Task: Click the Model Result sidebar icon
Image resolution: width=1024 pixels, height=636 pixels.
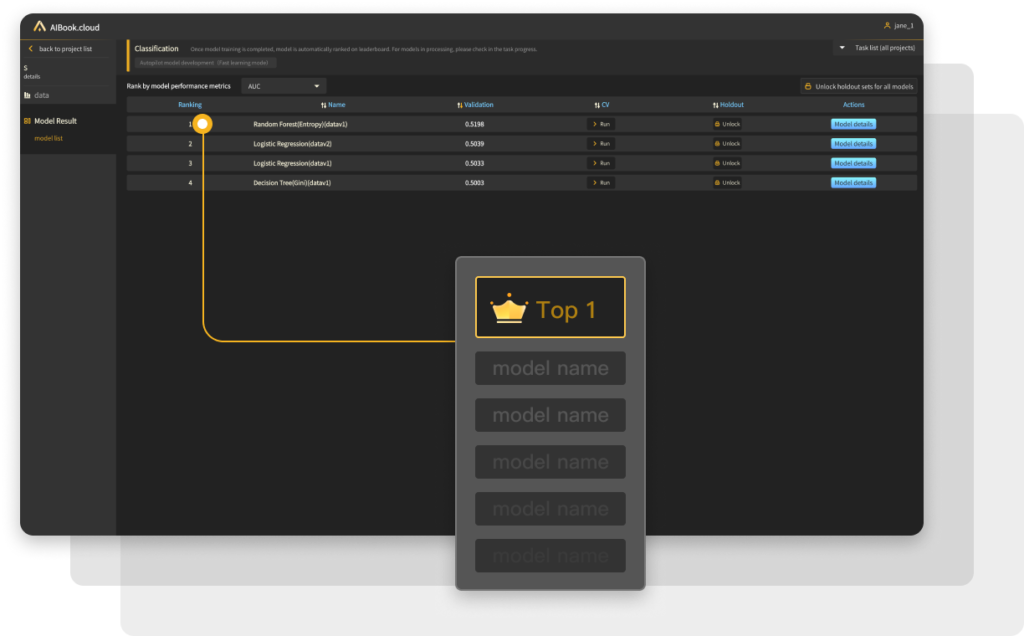Action: pos(28,121)
